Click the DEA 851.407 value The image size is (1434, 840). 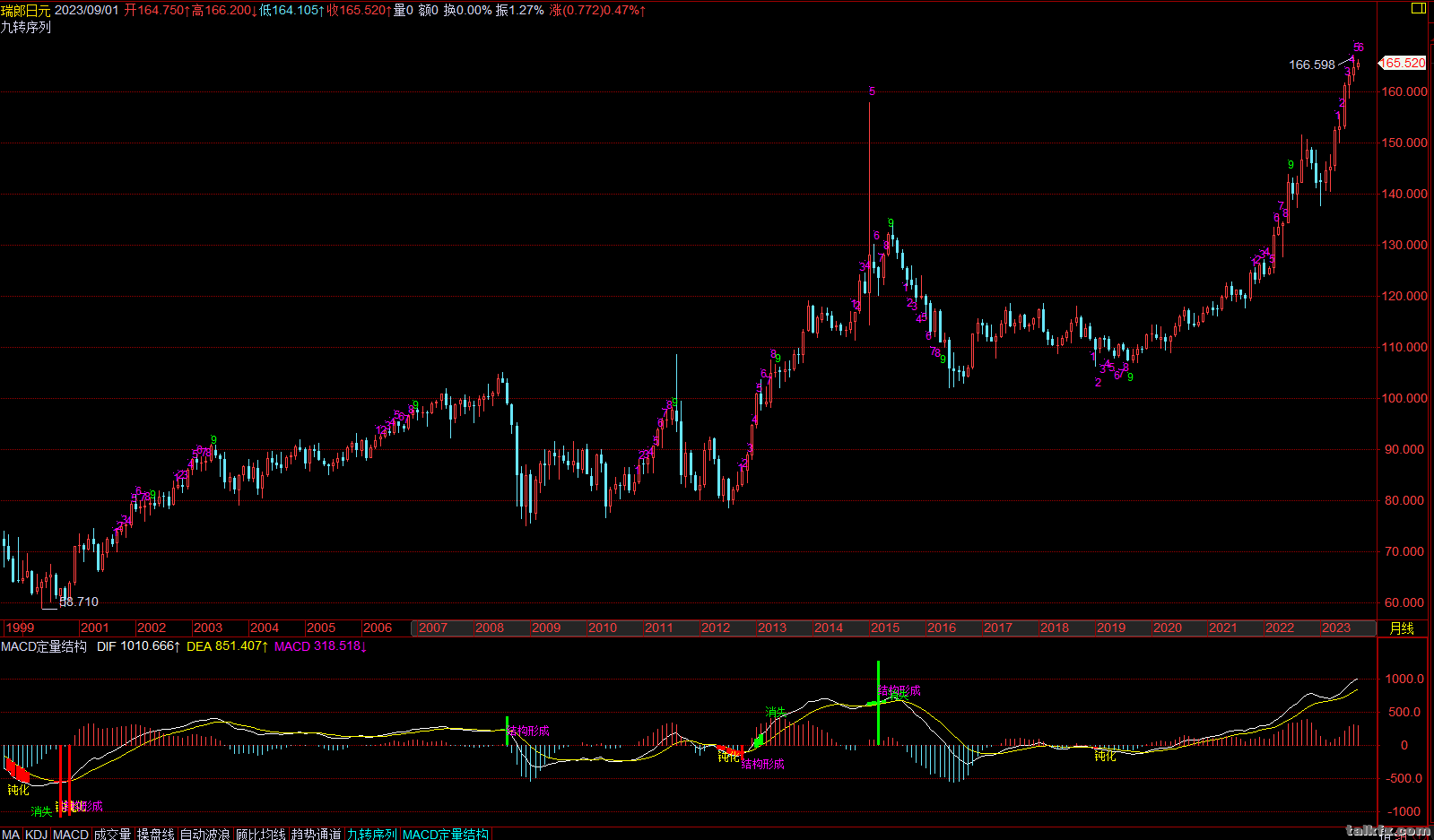tap(228, 645)
